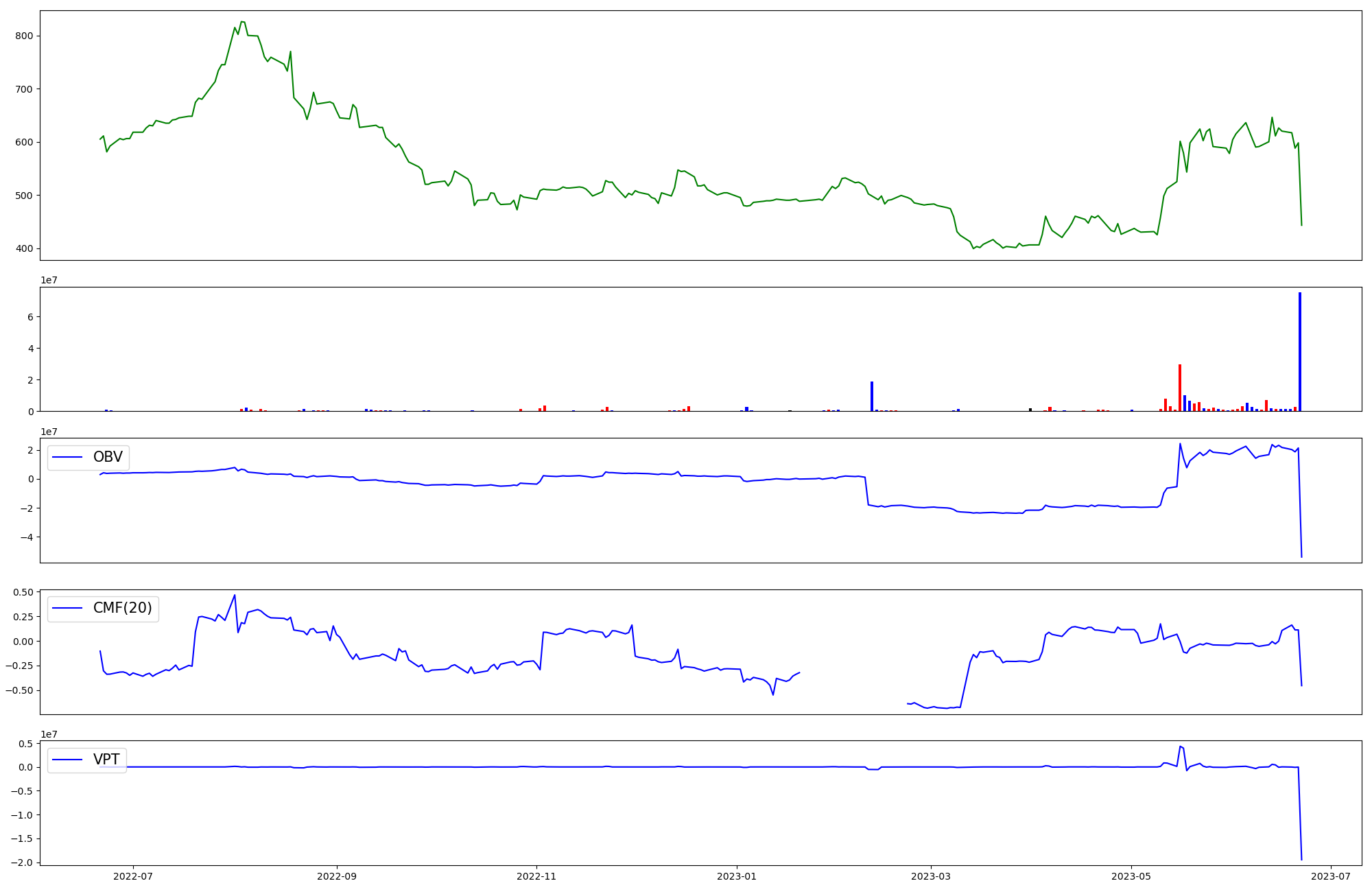Click the 2023-01 date tick label
The height and width of the screenshot is (892, 1372).
[x=737, y=876]
